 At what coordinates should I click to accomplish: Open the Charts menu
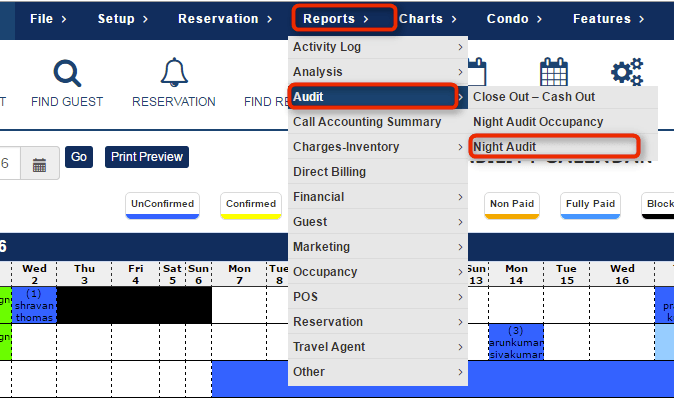coord(428,19)
